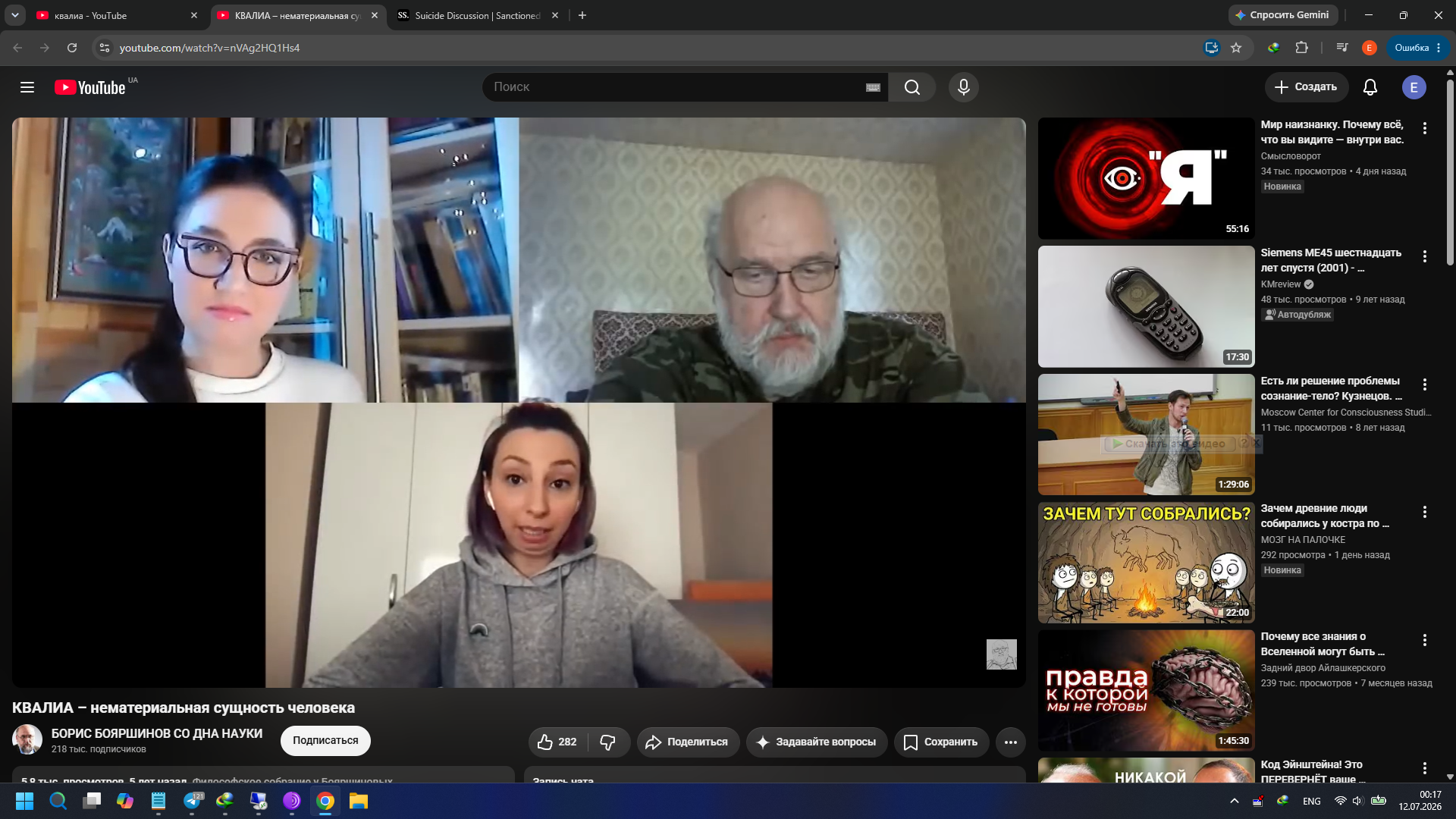Go back to previous page
Screen dimensions: 1456x819
(x=17, y=48)
